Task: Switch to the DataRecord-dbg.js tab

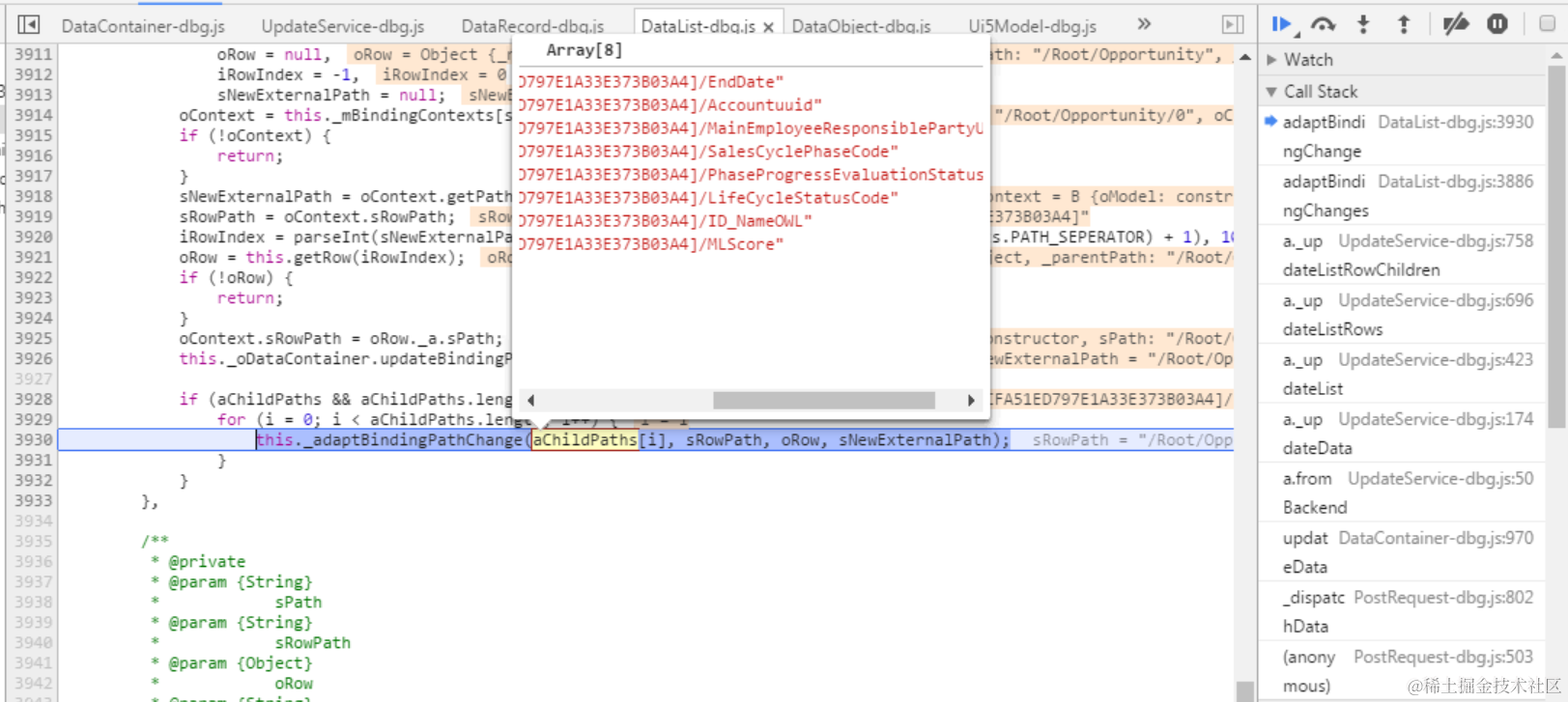Action: click(x=533, y=26)
